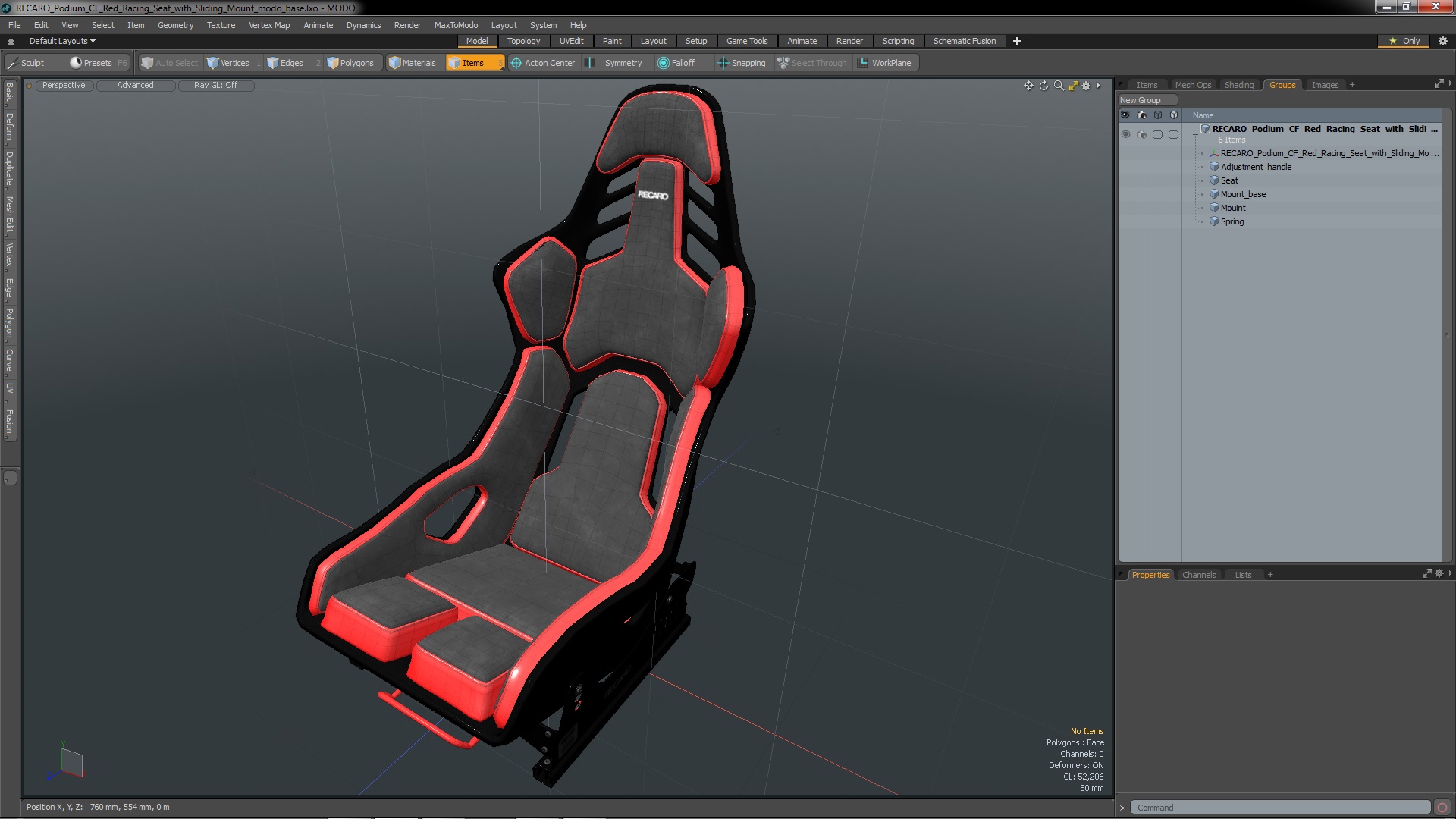Click the viewport pan (move) icon
This screenshot has height=819, width=1456.
pyautogui.click(x=1028, y=86)
